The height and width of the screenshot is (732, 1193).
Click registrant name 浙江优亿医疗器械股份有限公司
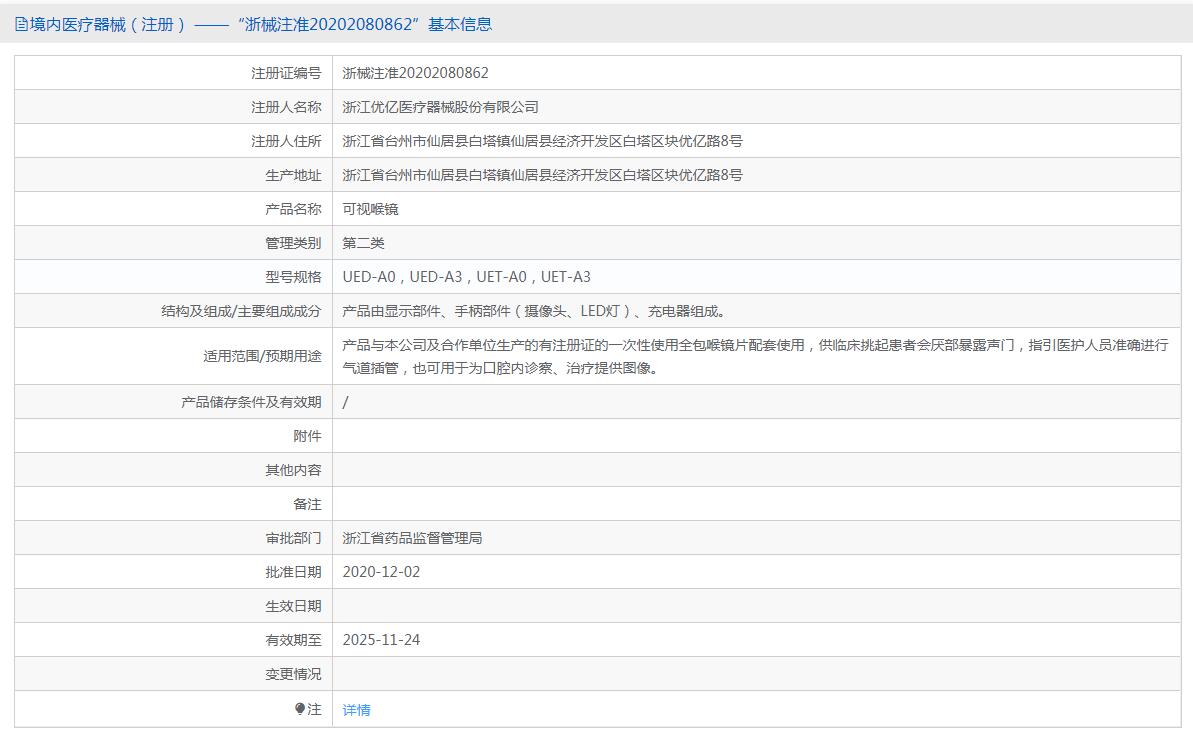pos(441,107)
